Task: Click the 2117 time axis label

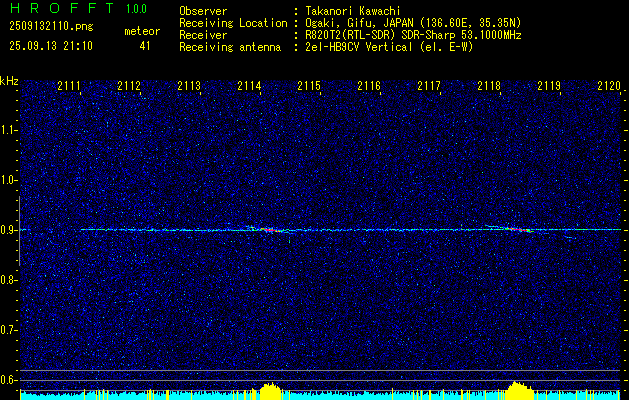Action: (429, 86)
